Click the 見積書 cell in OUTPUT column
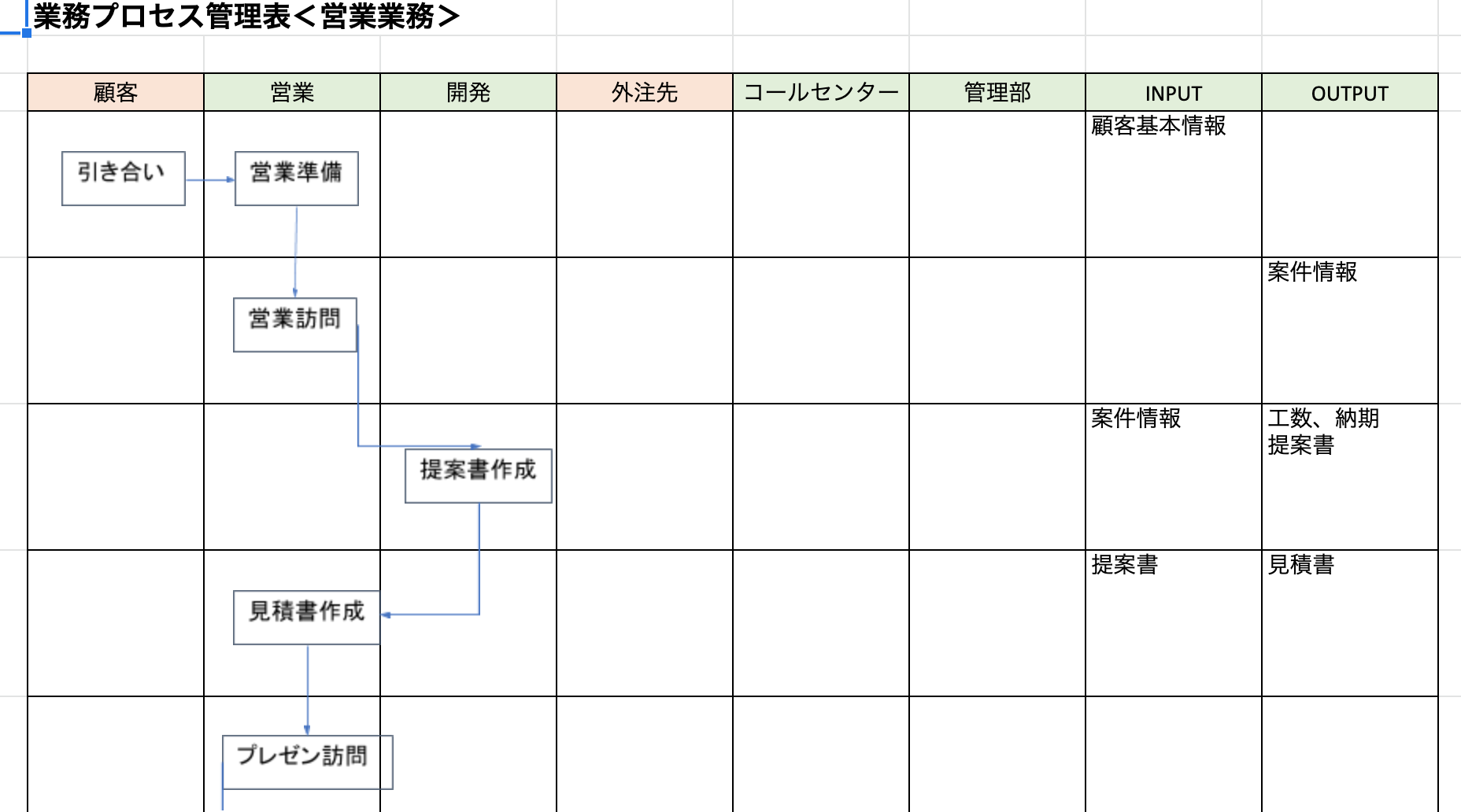This screenshot has width=1461, height=812. (x=1350, y=623)
